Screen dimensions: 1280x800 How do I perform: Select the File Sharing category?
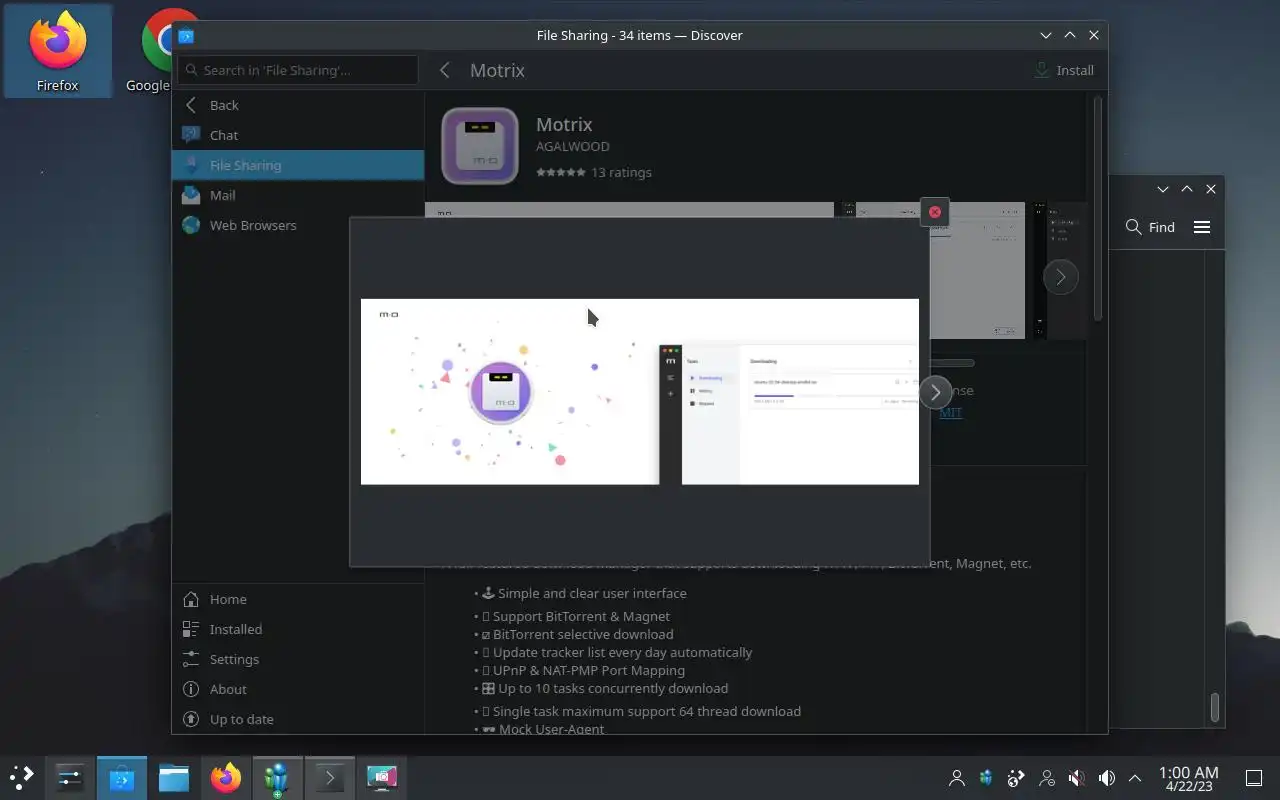point(298,165)
